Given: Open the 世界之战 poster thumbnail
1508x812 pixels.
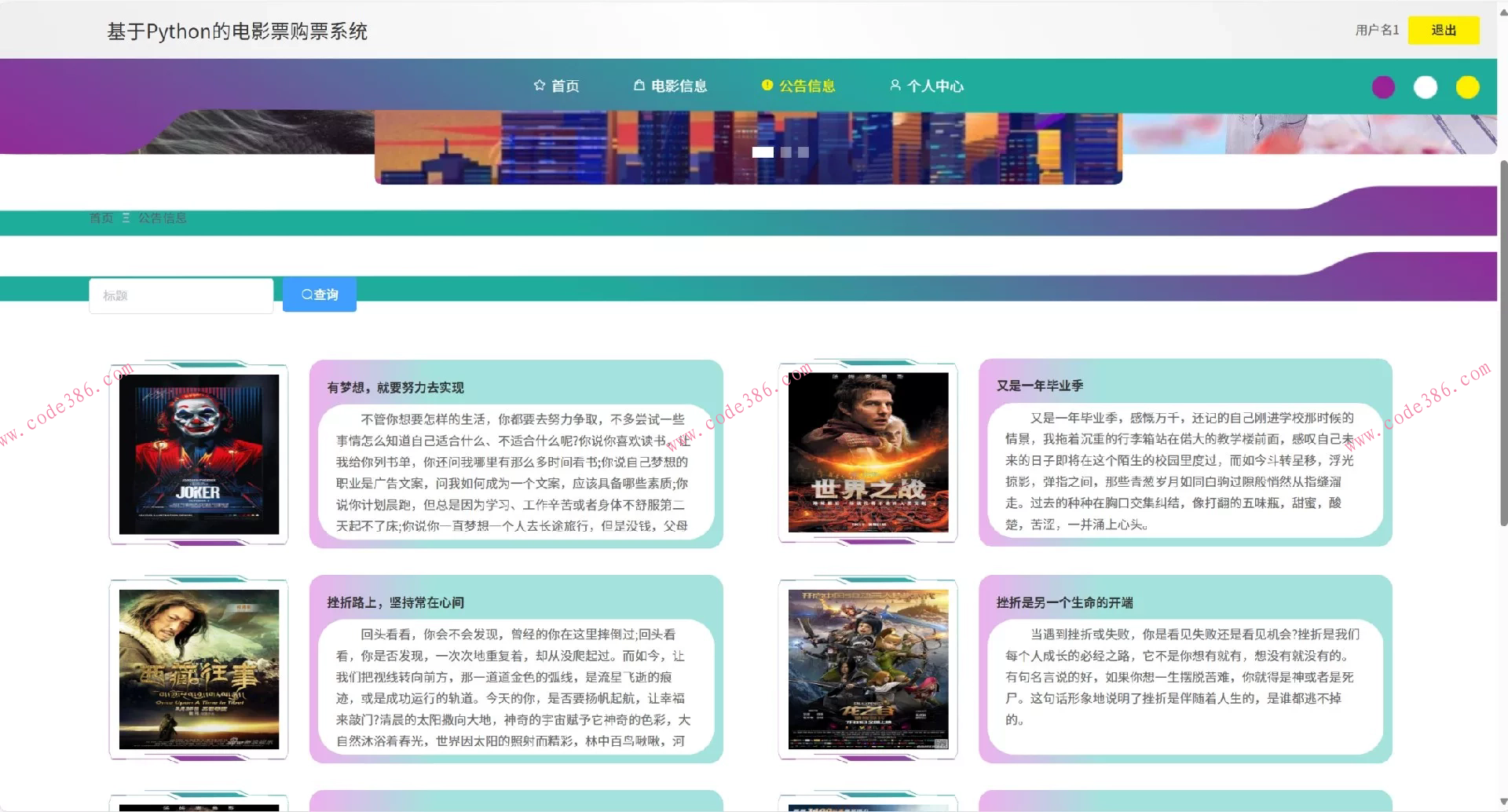Looking at the screenshot, I should pyautogui.click(x=868, y=452).
